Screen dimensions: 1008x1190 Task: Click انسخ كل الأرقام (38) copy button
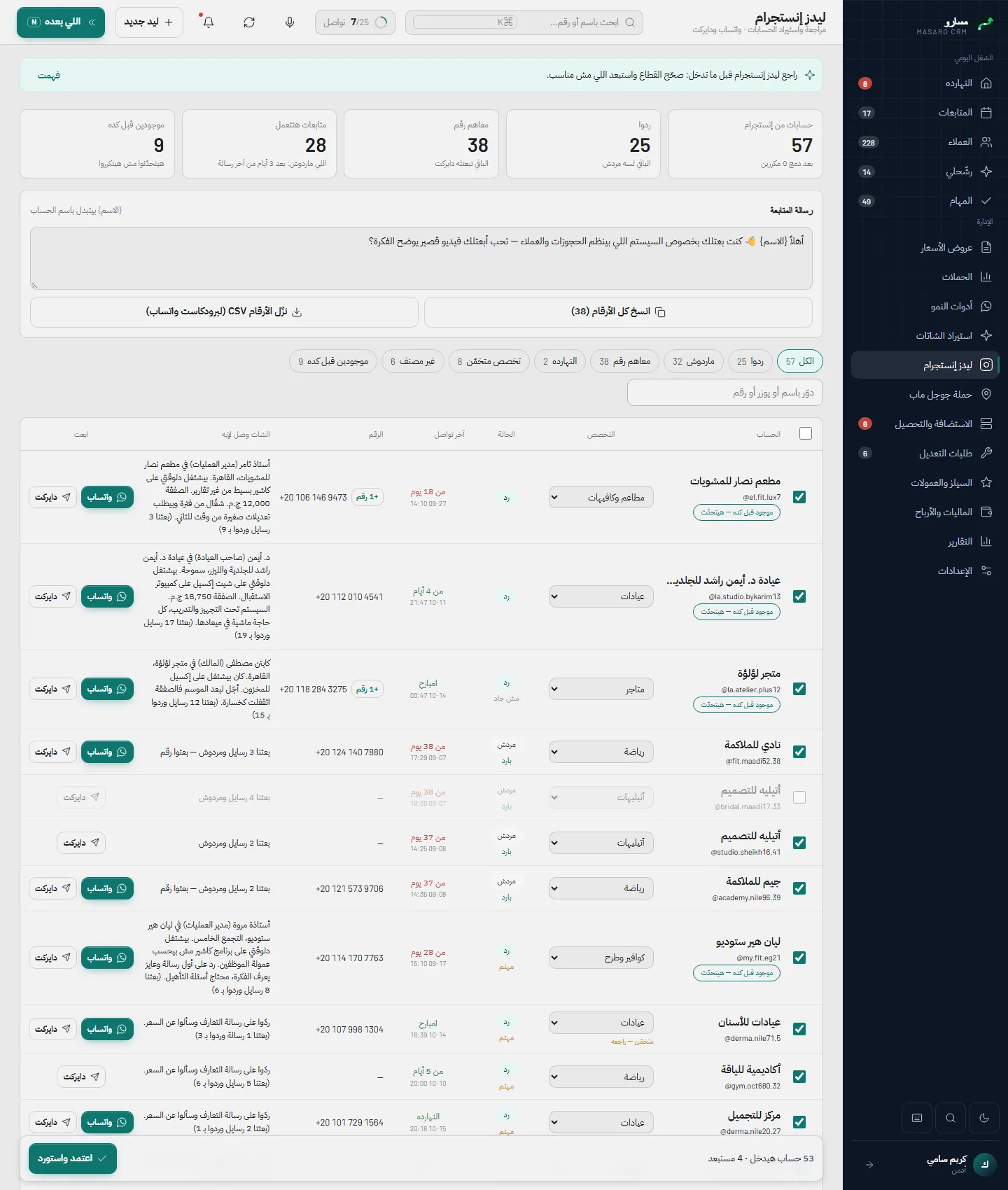[x=618, y=311]
